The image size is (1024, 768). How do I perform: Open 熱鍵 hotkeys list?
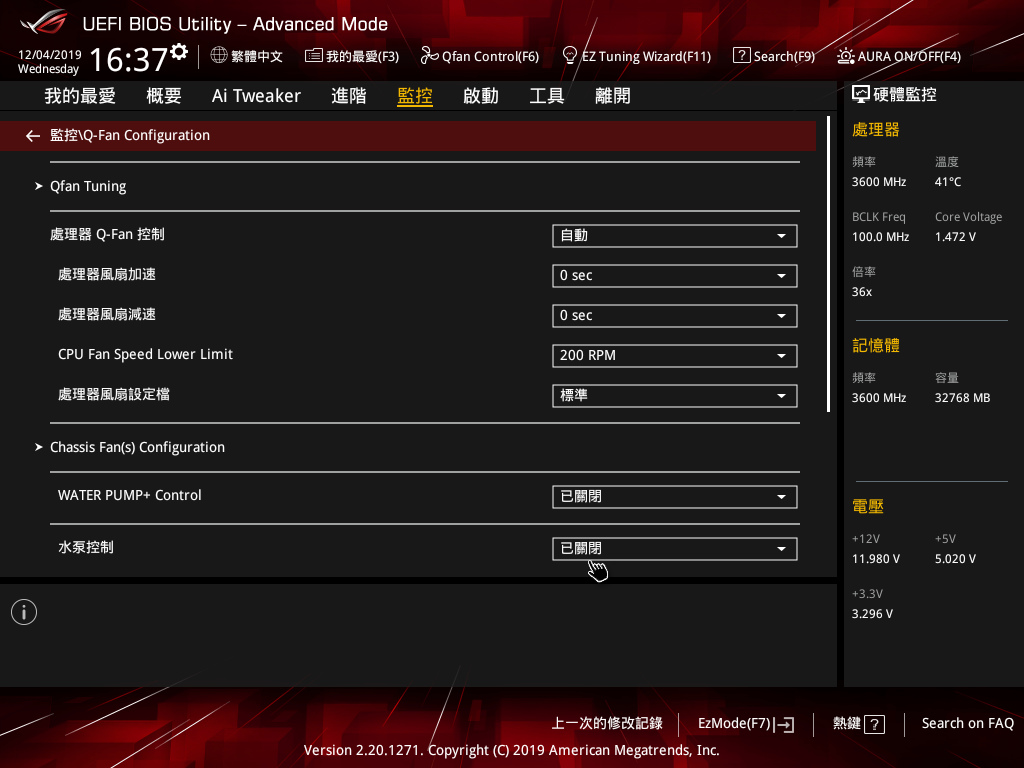point(847,724)
